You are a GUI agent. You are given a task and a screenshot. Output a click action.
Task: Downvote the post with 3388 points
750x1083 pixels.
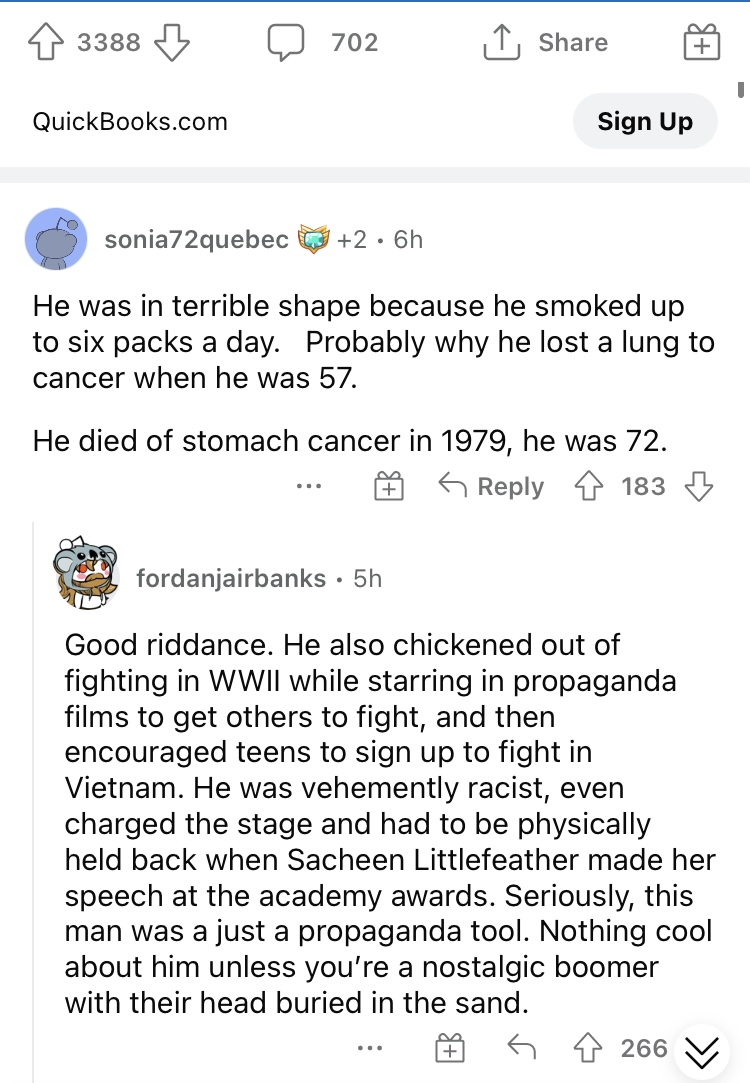tap(171, 42)
